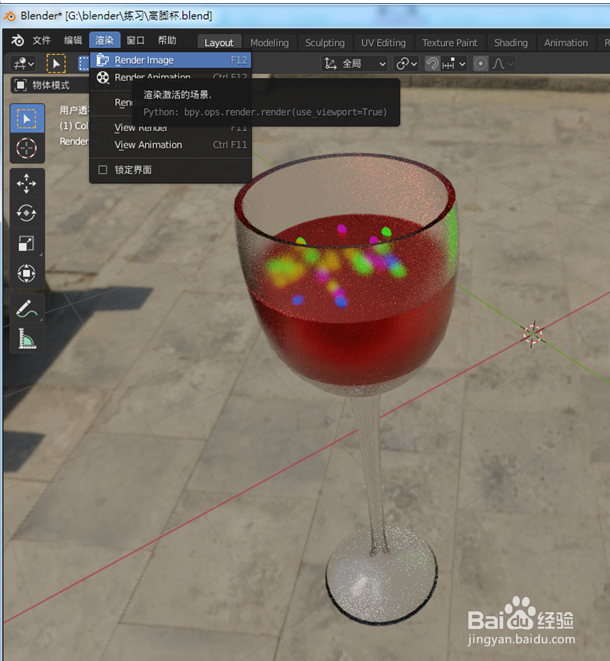610x661 pixels.
Task: Open the snap element dropdown
Action: tap(454, 64)
